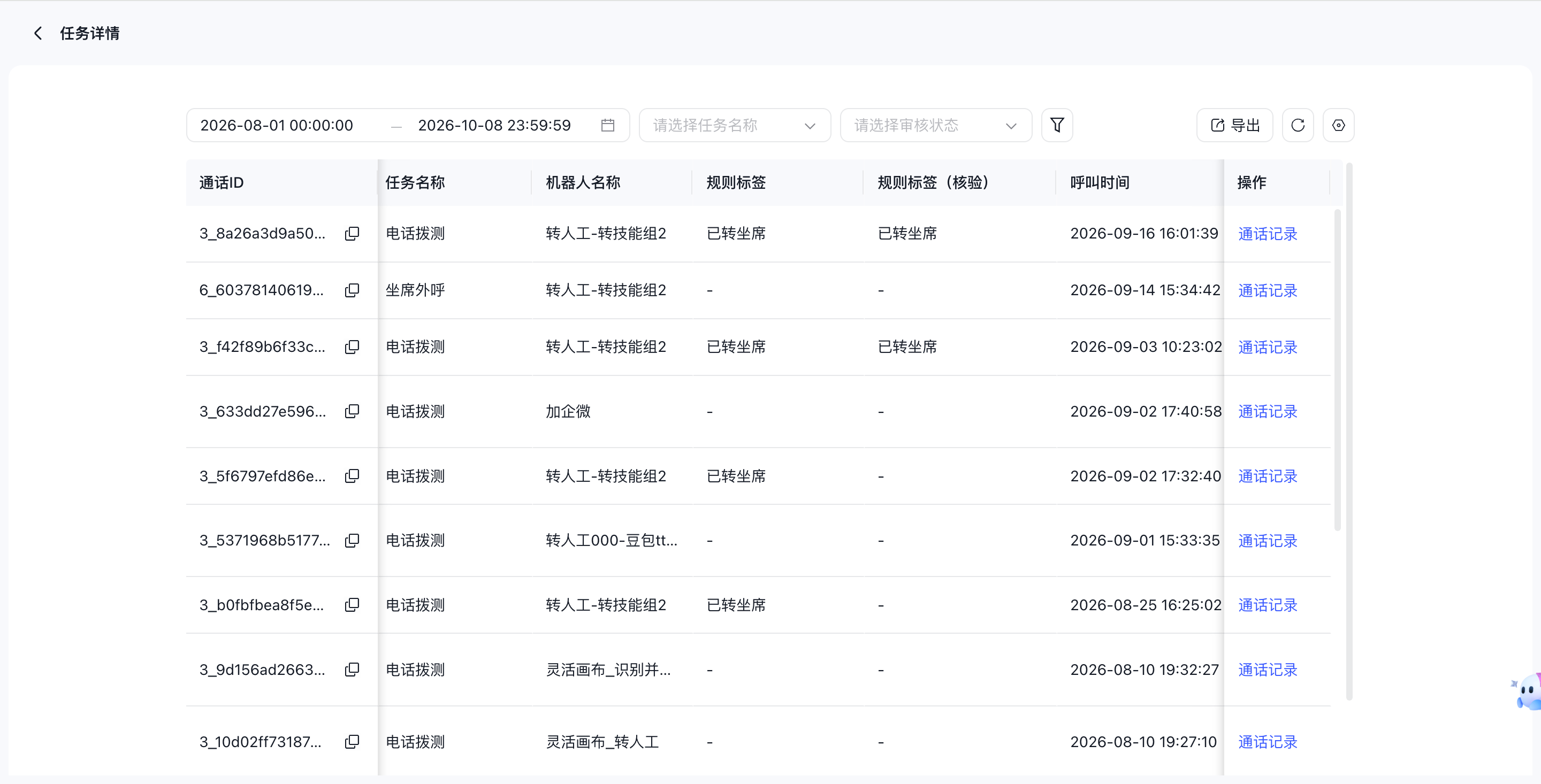
Task: Copy call ID 3_633dd27e596...
Action: pos(352,411)
